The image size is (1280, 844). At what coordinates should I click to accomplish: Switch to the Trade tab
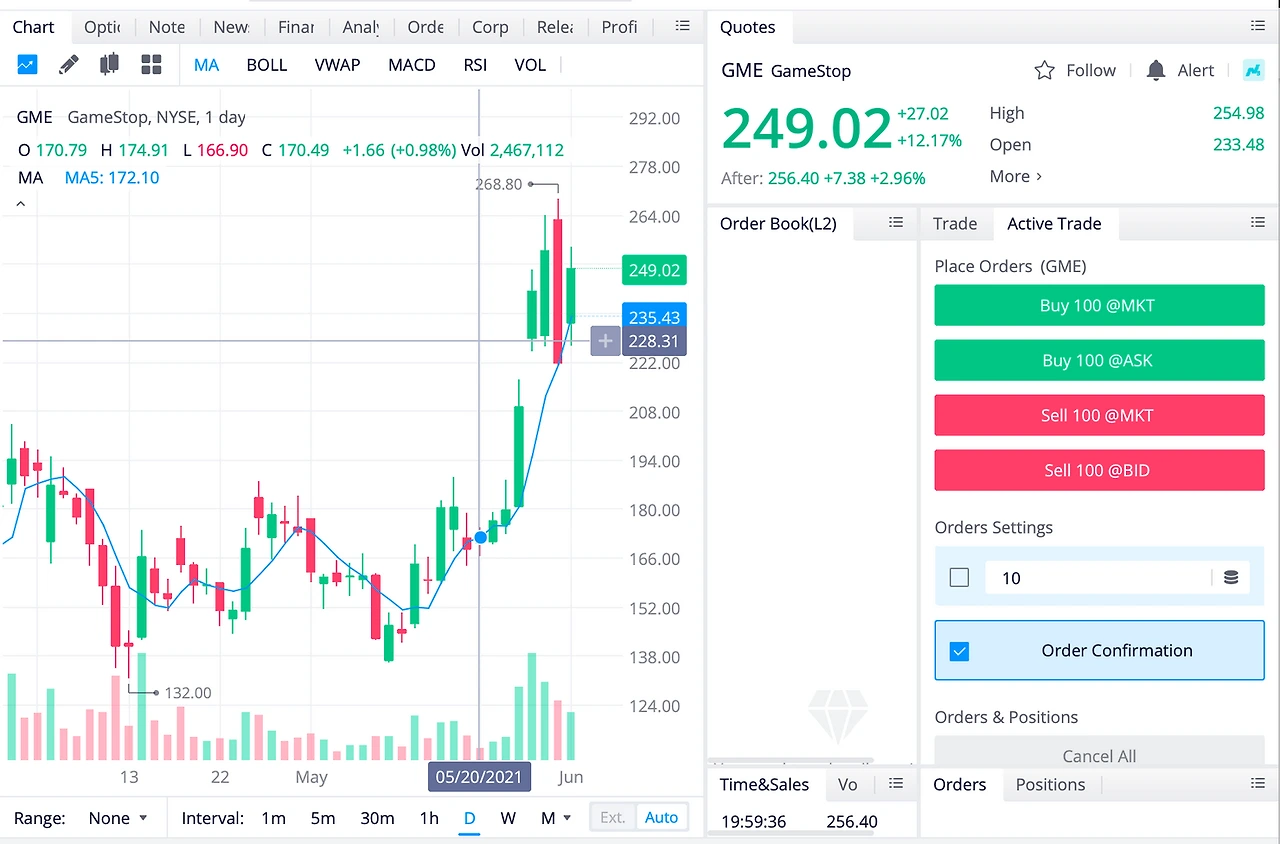(955, 224)
